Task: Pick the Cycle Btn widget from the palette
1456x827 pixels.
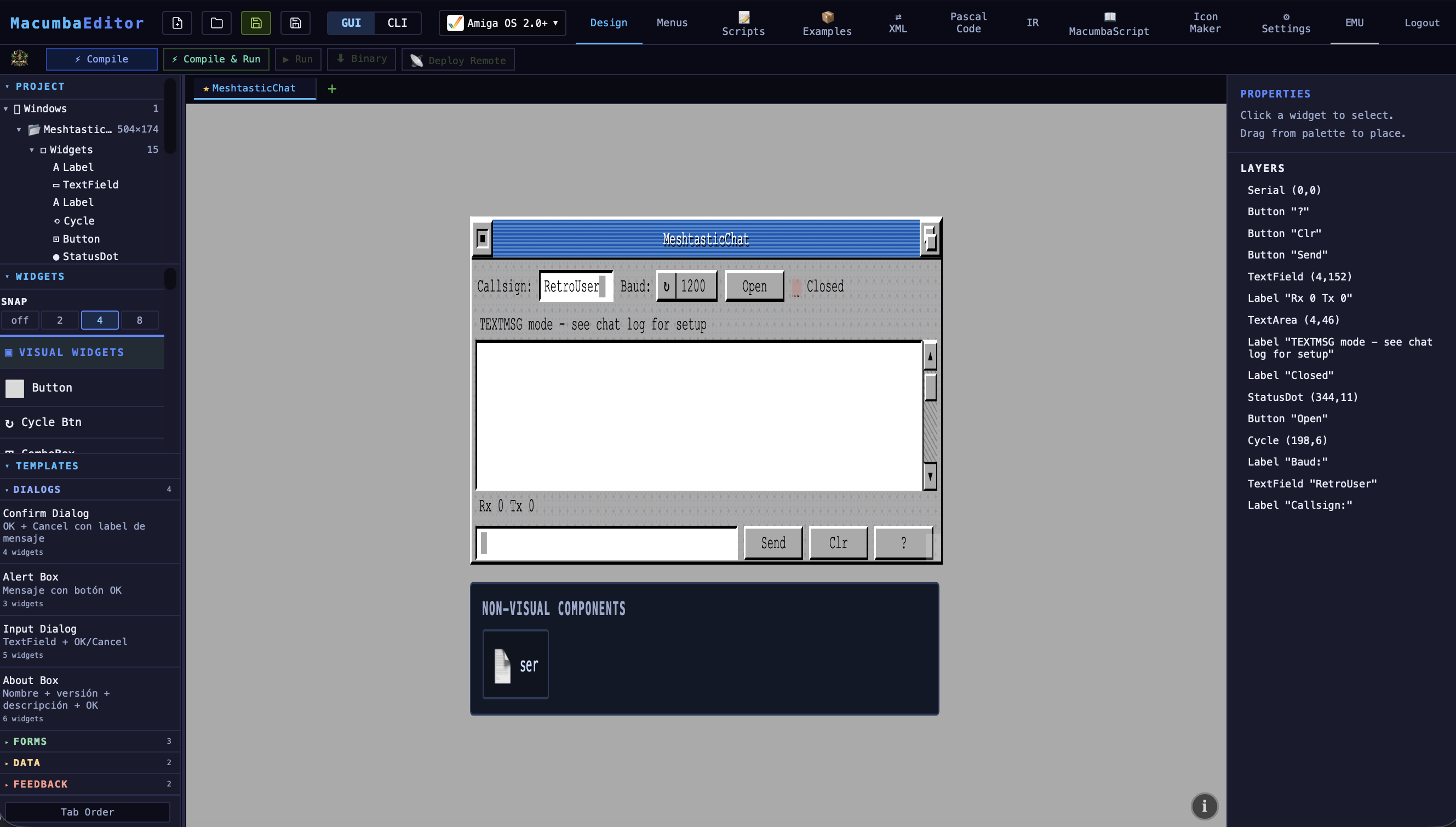Action: point(82,422)
